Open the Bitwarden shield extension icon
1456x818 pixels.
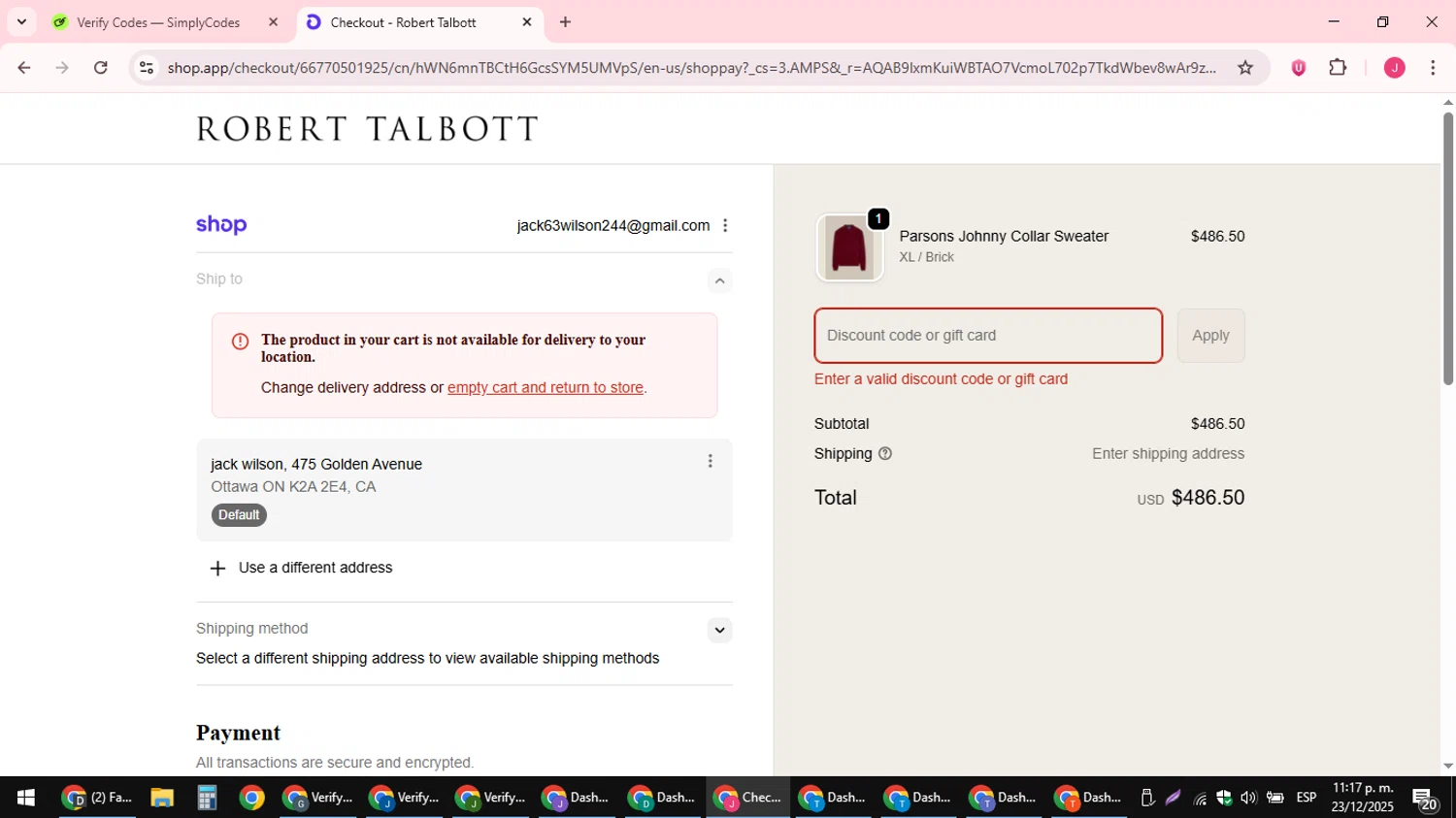[x=1299, y=68]
